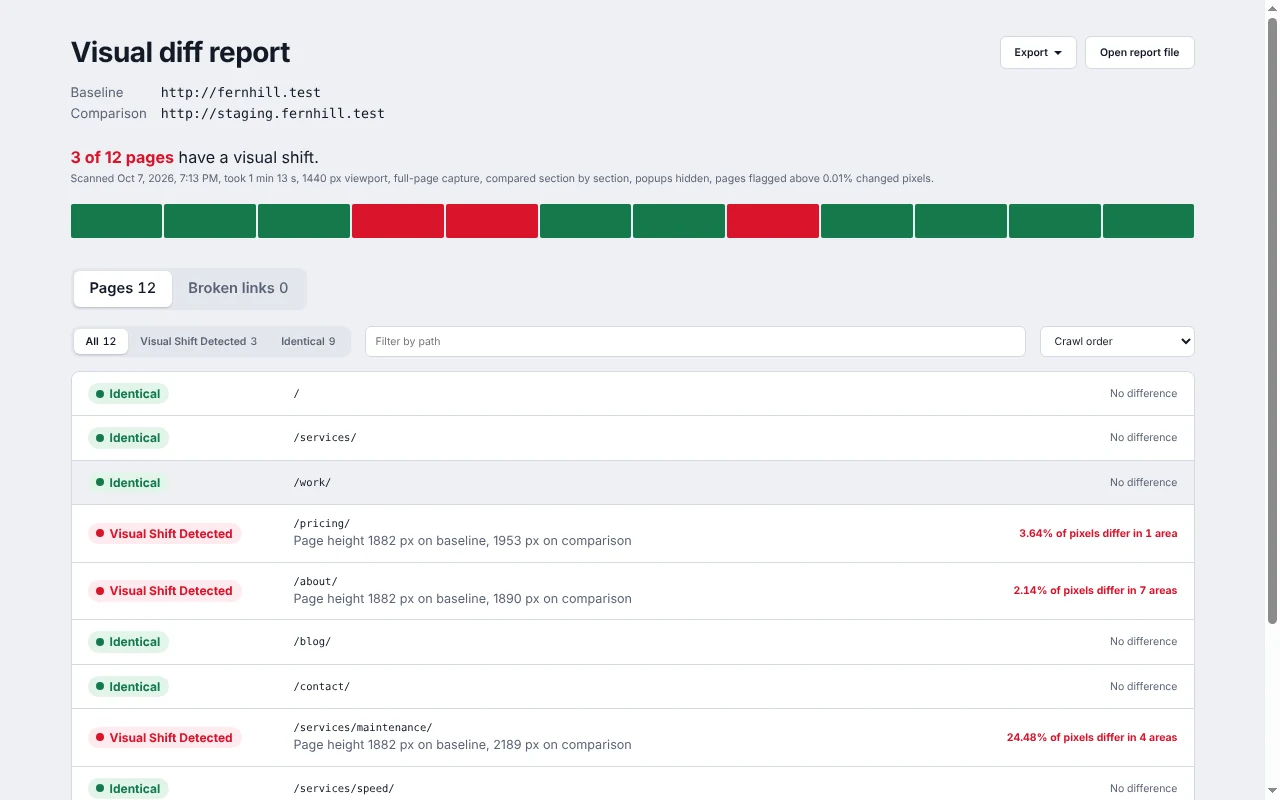Image resolution: width=1280 pixels, height=800 pixels.
Task: Select the /contact/ path text
Action: pos(322,687)
